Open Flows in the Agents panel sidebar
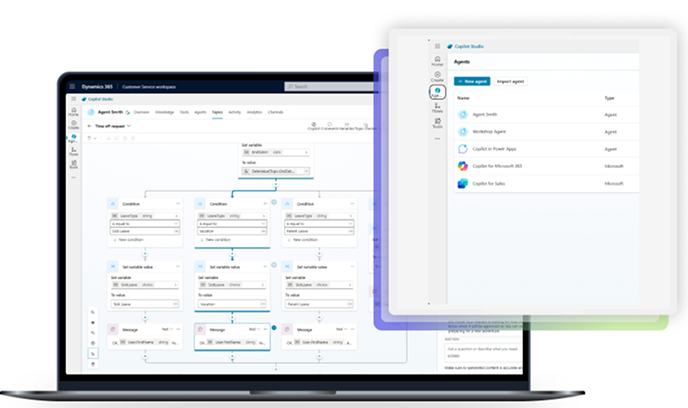Image resolution: width=688 pixels, height=408 pixels. [437, 108]
